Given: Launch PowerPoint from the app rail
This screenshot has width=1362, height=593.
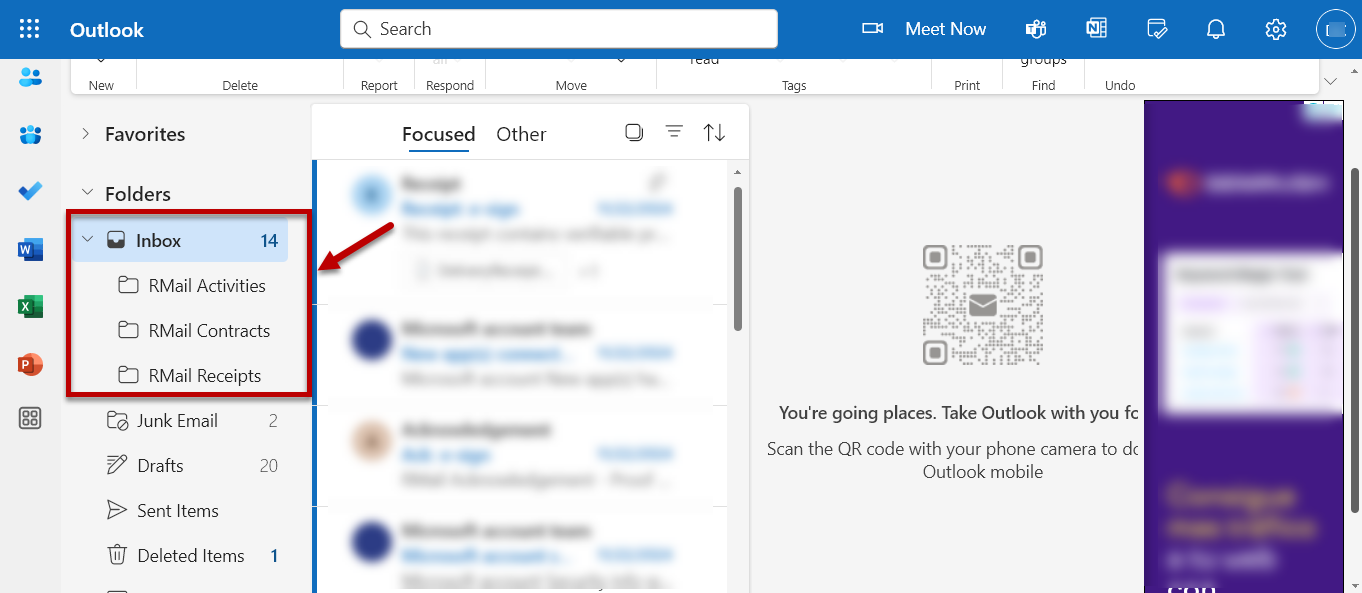Looking at the screenshot, I should pos(30,364).
